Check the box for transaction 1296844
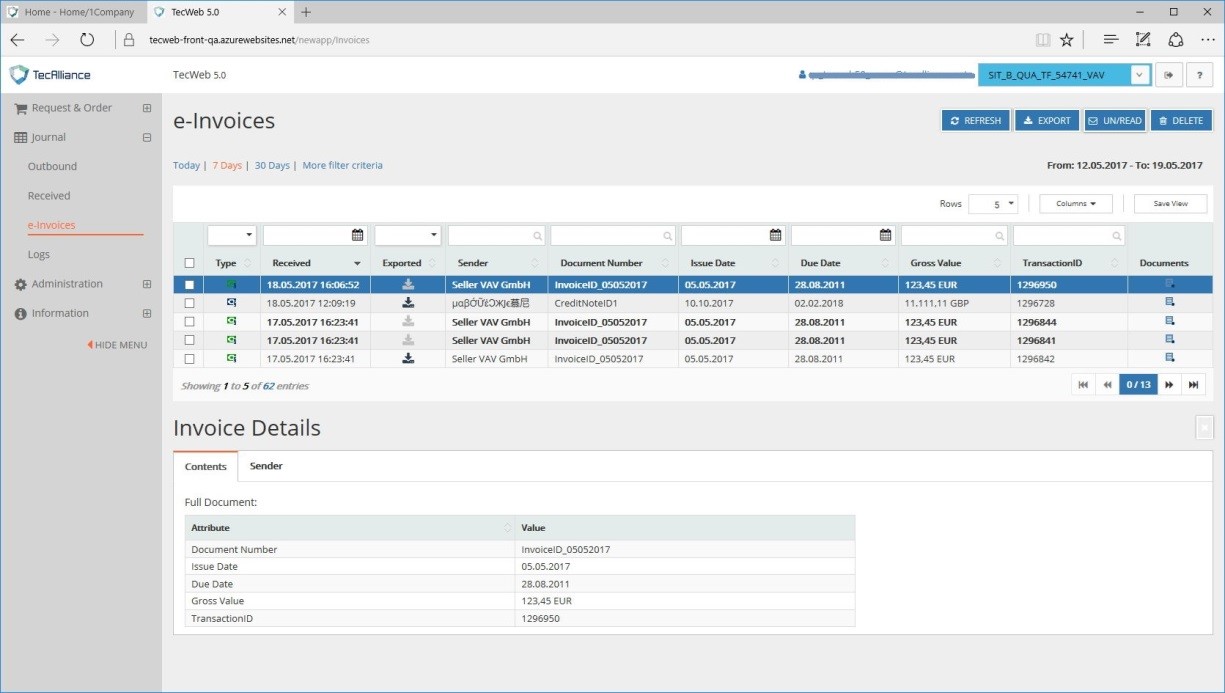 [190, 321]
